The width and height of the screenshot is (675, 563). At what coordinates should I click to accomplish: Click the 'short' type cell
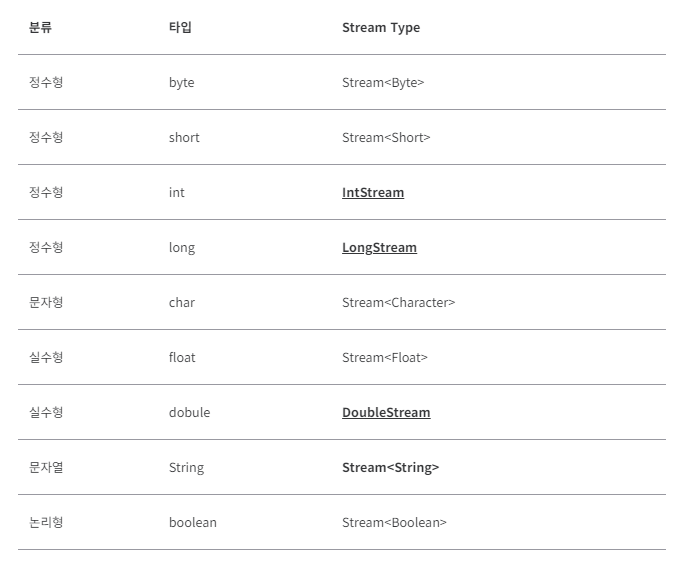pyautogui.click(x=184, y=138)
